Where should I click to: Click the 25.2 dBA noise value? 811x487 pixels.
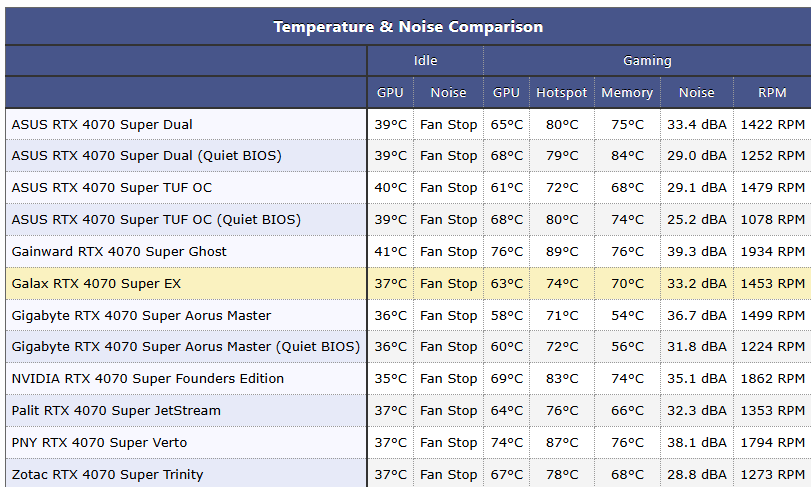click(x=697, y=219)
